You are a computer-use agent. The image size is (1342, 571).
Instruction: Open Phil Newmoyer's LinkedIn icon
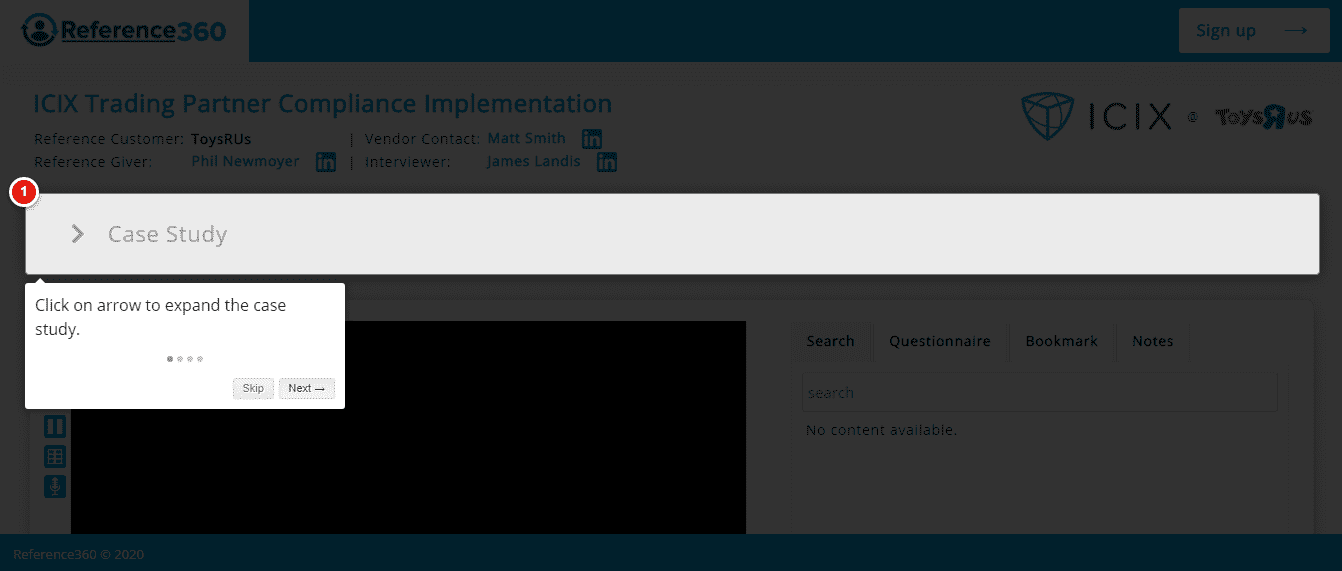(326, 162)
